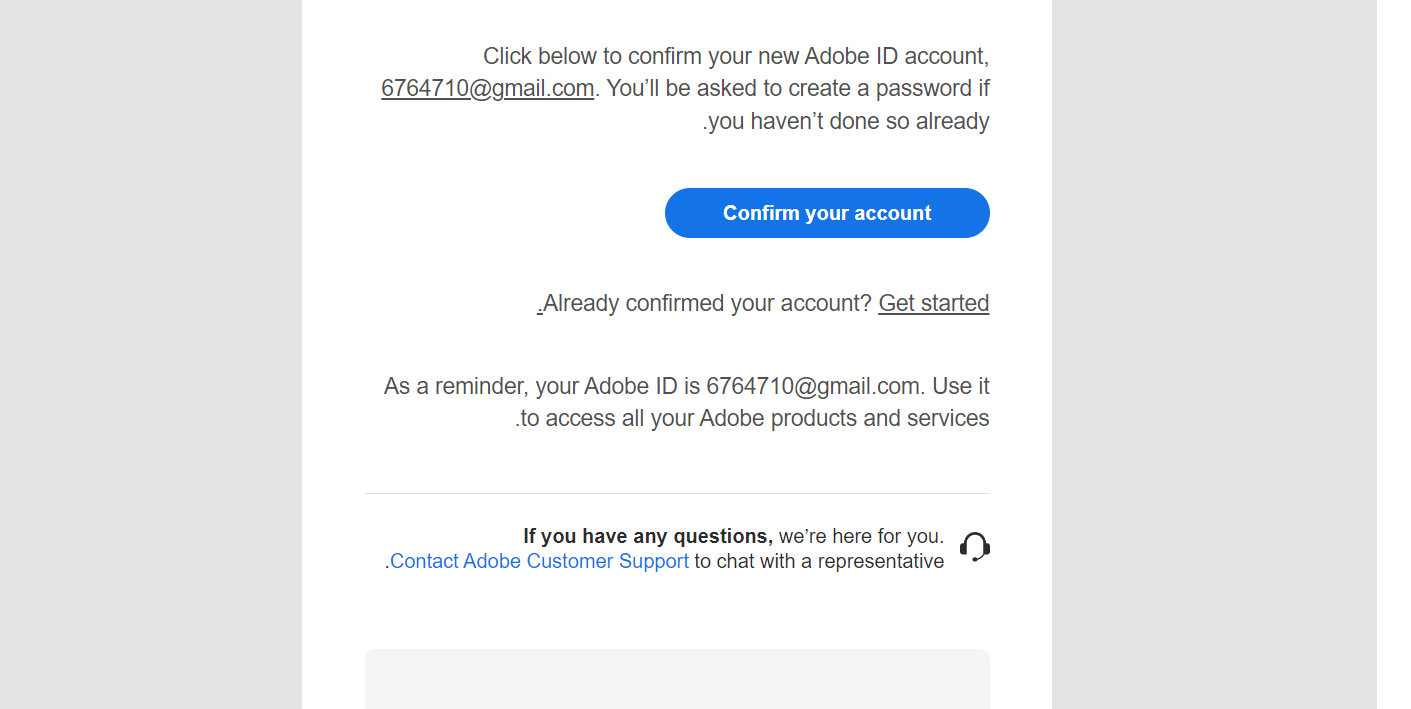
Task: Click the light gray footer box
Action: coord(677,679)
